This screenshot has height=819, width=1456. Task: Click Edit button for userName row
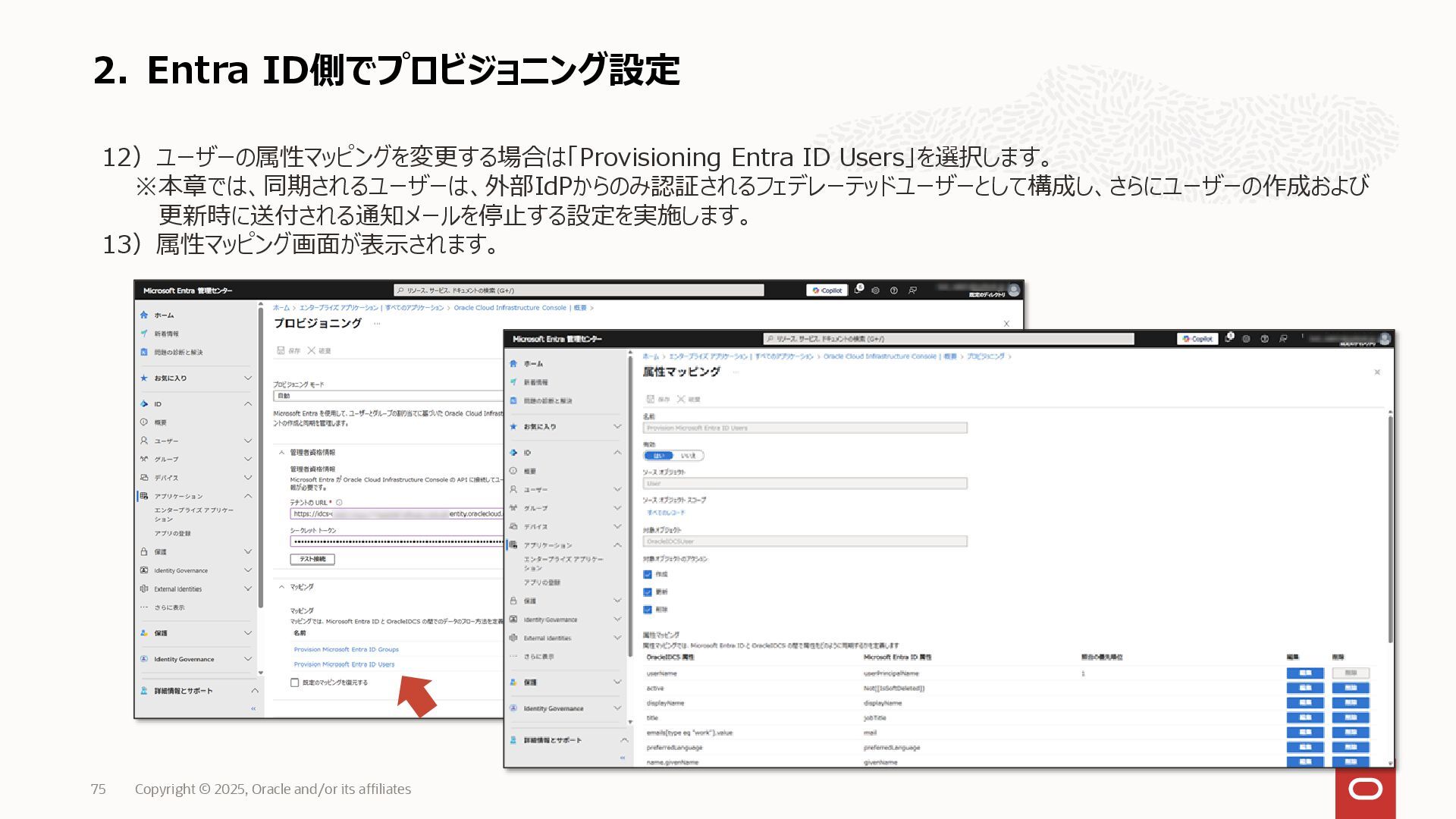1305,673
